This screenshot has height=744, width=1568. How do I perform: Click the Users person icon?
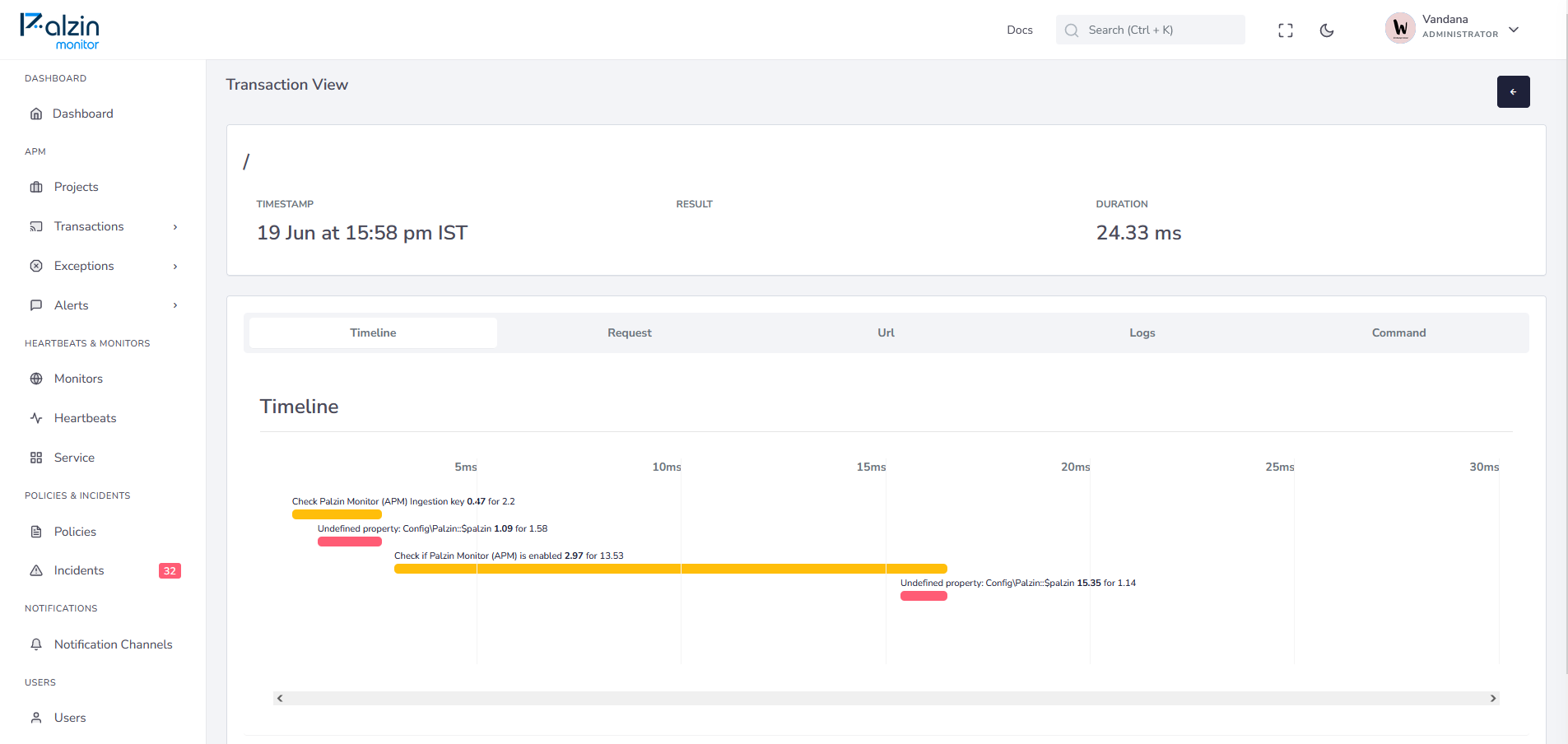click(36, 718)
